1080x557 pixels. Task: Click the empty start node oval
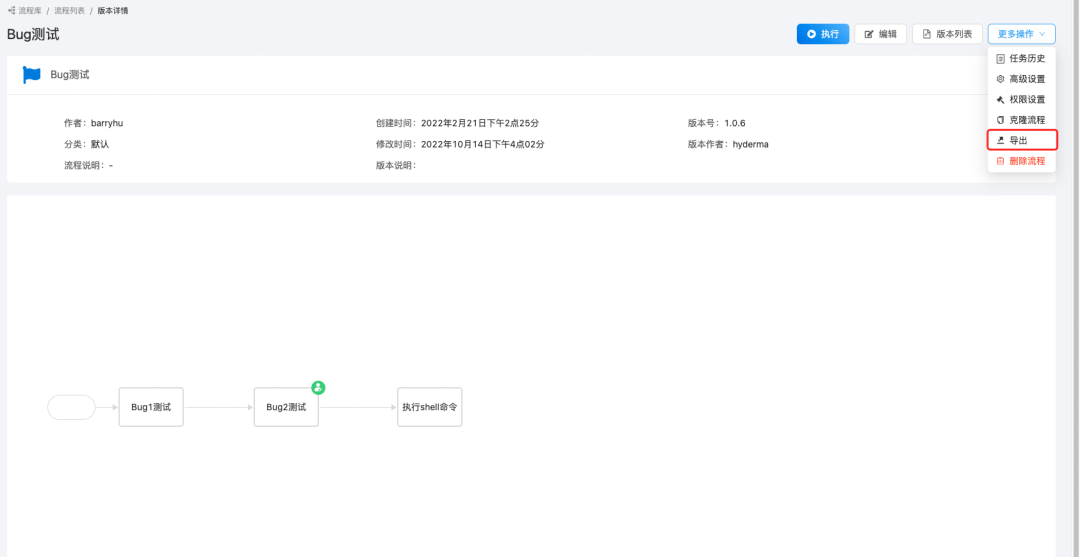coord(72,408)
